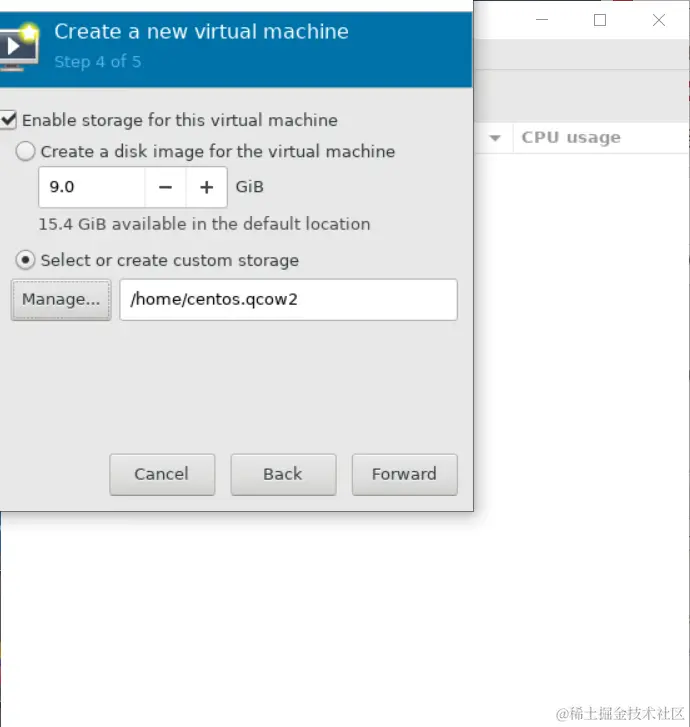Click the 15.4 GiB available text

coord(204,224)
